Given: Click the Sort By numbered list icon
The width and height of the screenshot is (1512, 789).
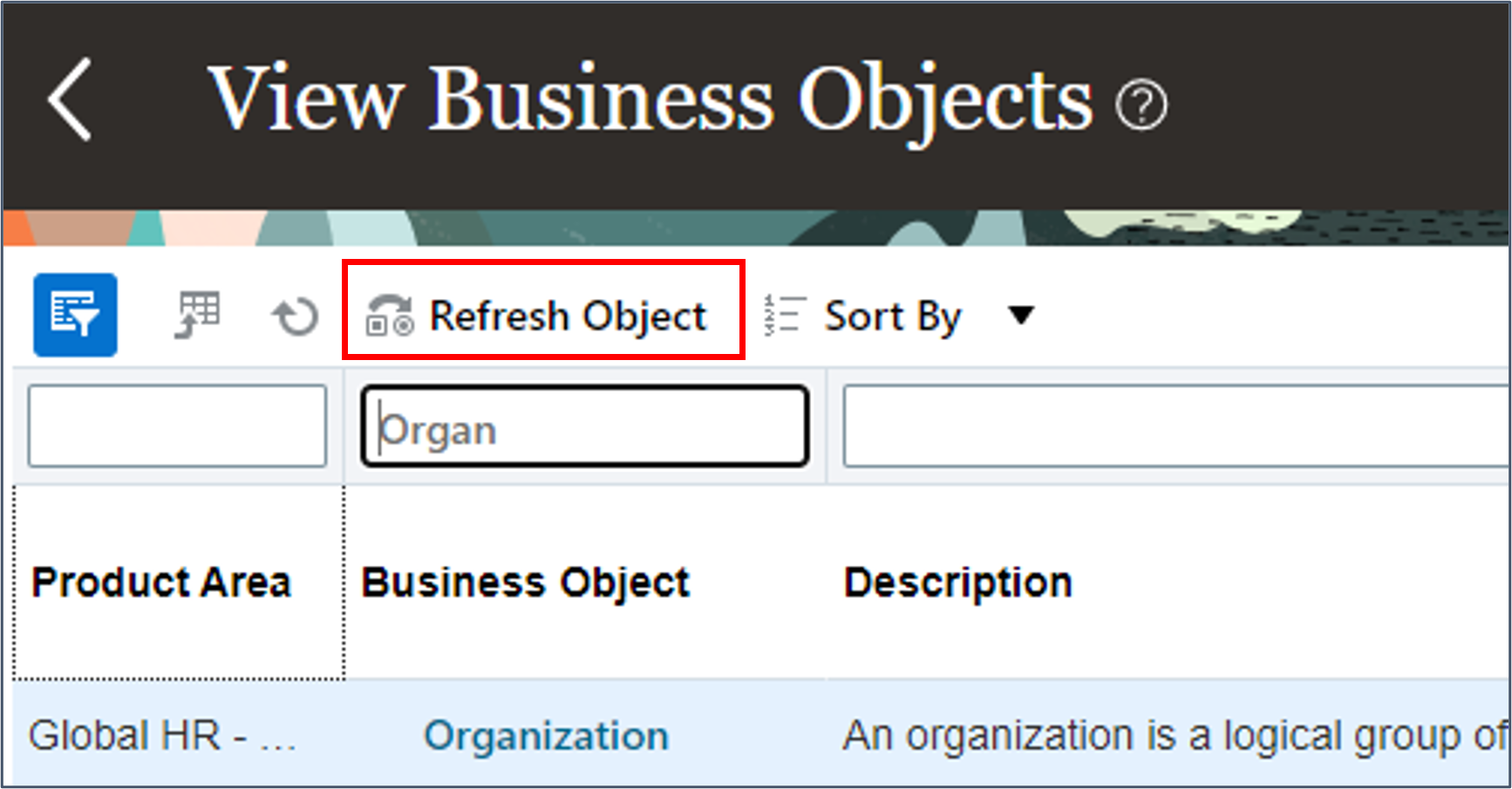Looking at the screenshot, I should coord(781,315).
